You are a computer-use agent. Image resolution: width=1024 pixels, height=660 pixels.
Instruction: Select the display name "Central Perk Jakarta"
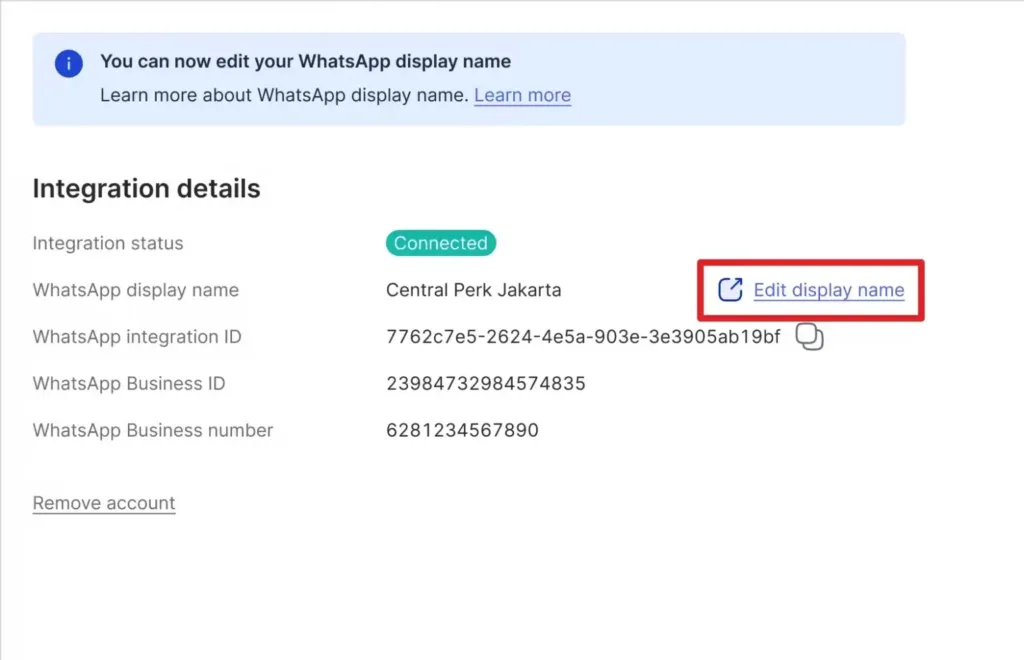(x=473, y=290)
